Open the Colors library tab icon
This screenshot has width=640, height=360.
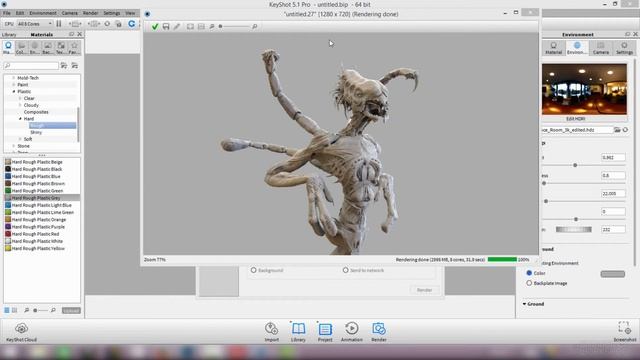tap(21, 48)
